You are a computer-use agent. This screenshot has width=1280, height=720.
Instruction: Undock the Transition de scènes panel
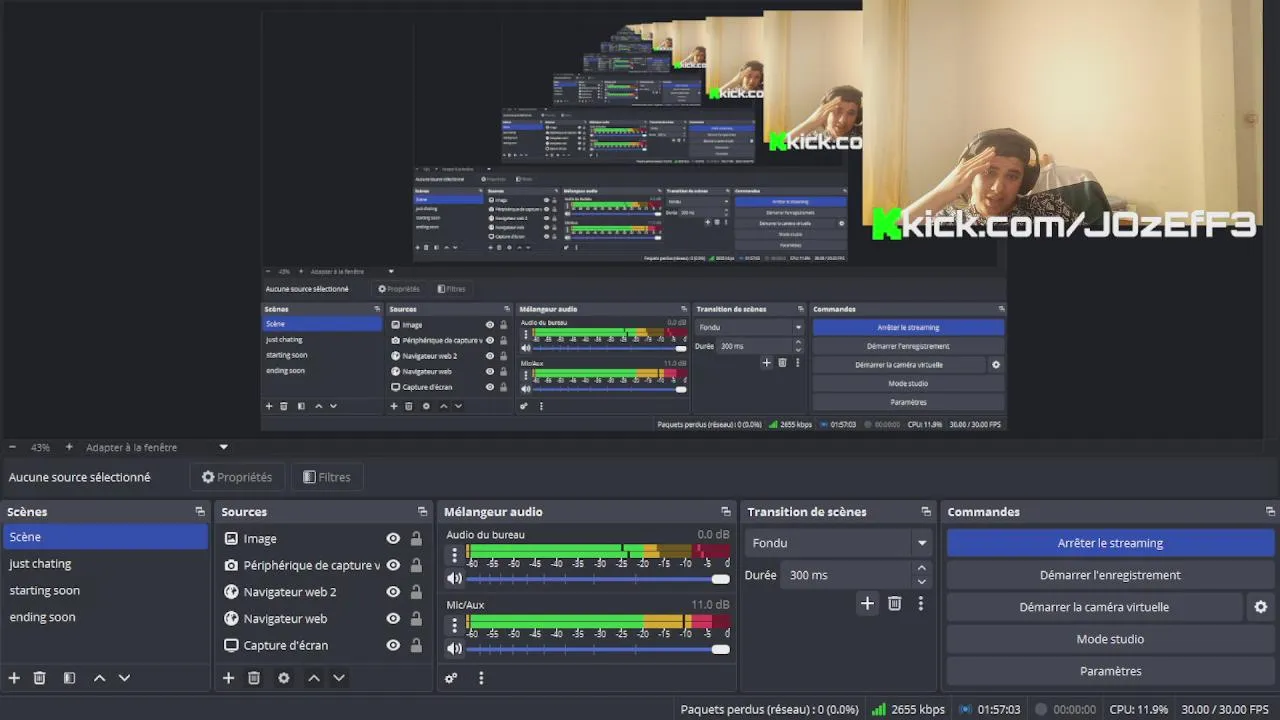click(926, 512)
